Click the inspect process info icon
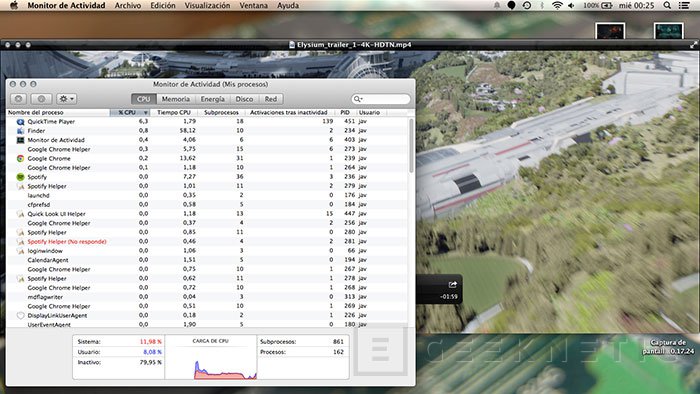Screen dimensions: 700x394 (41, 99)
